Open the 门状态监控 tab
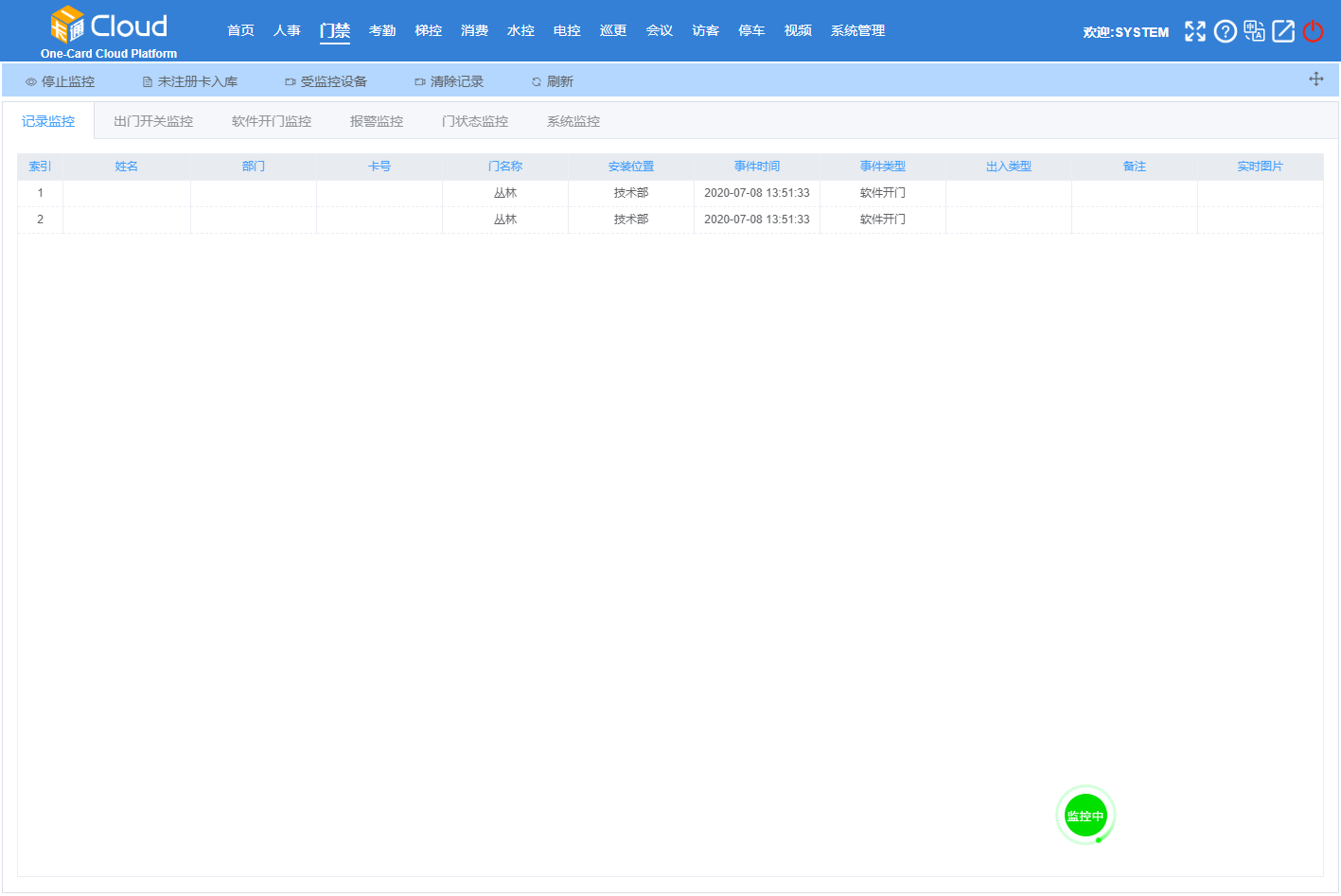1341x896 pixels. (x=475, y=122)
